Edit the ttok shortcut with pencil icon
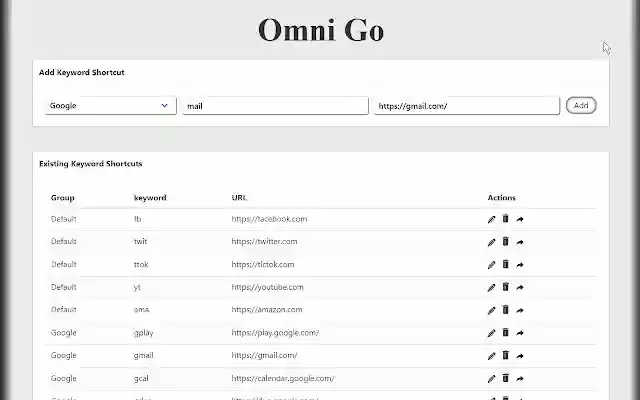 click(491, 265)
